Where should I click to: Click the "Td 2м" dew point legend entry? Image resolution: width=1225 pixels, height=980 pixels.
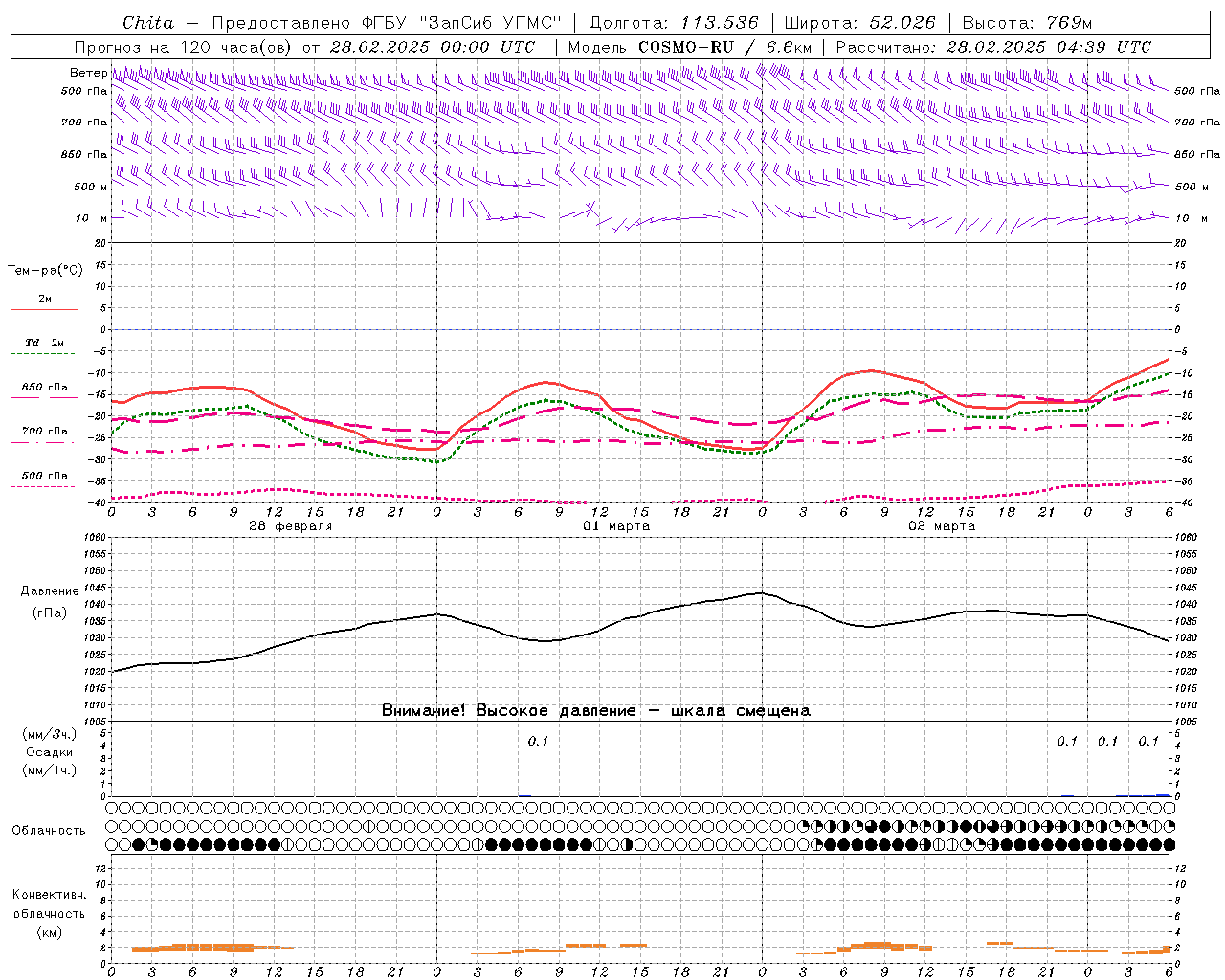pyautogui.click(x=45, y=343)
